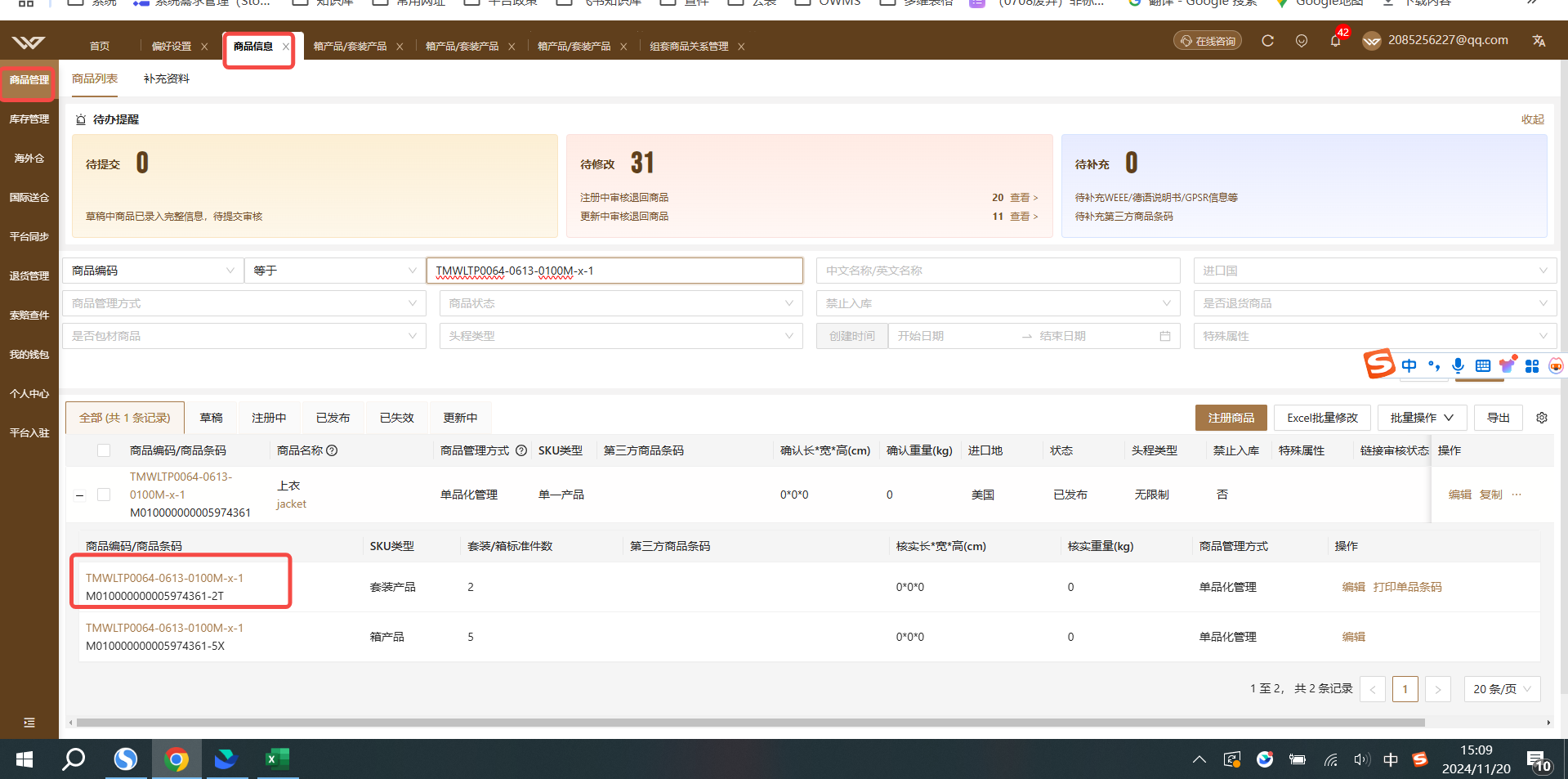Select the 注册中 status tab
This screenshot has height=779, width=1568.
[x=269, y=418]
